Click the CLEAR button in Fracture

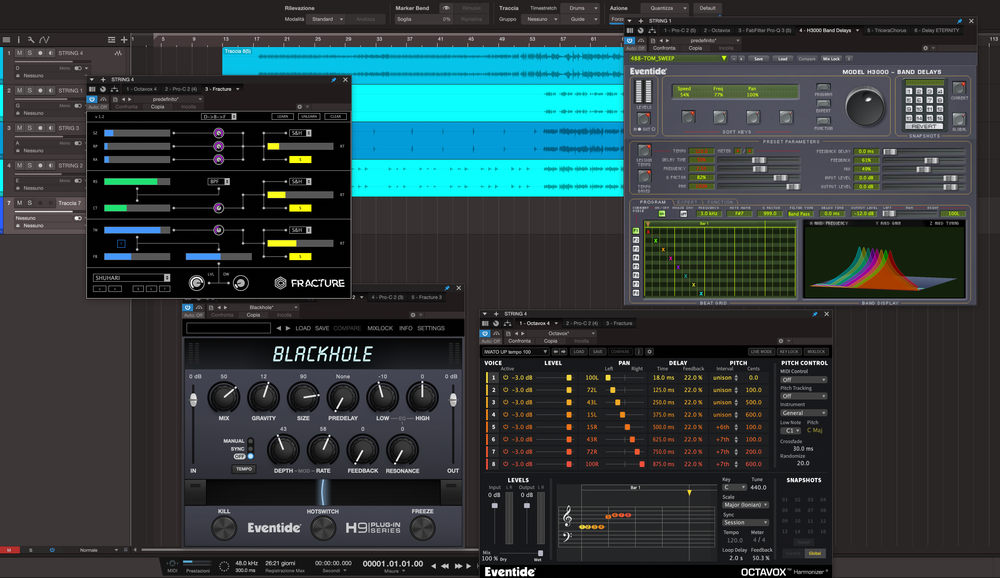tap(335, 117)
